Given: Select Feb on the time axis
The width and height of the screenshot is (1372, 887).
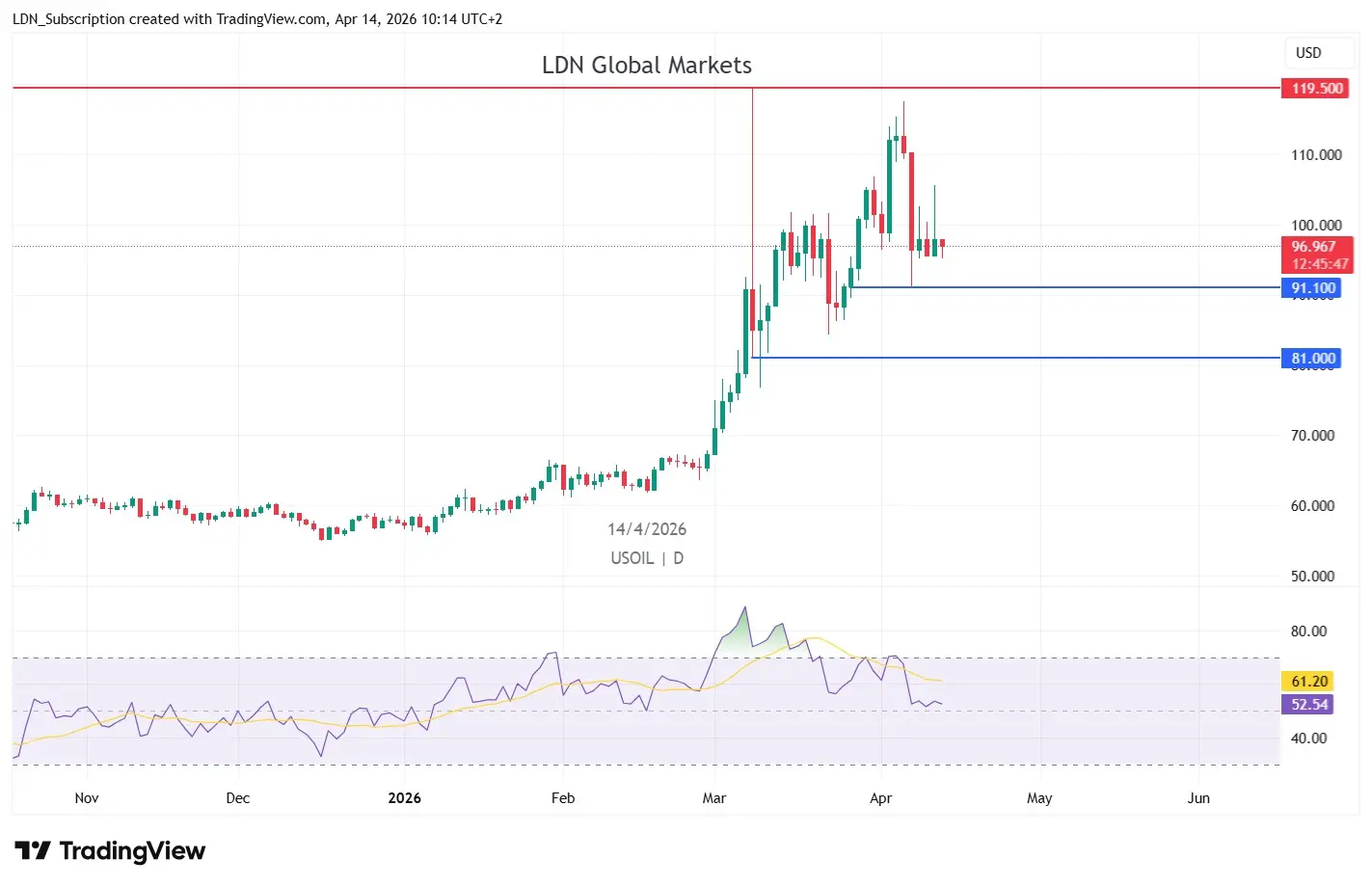Looking at the screenshot, I should (562, 798).
